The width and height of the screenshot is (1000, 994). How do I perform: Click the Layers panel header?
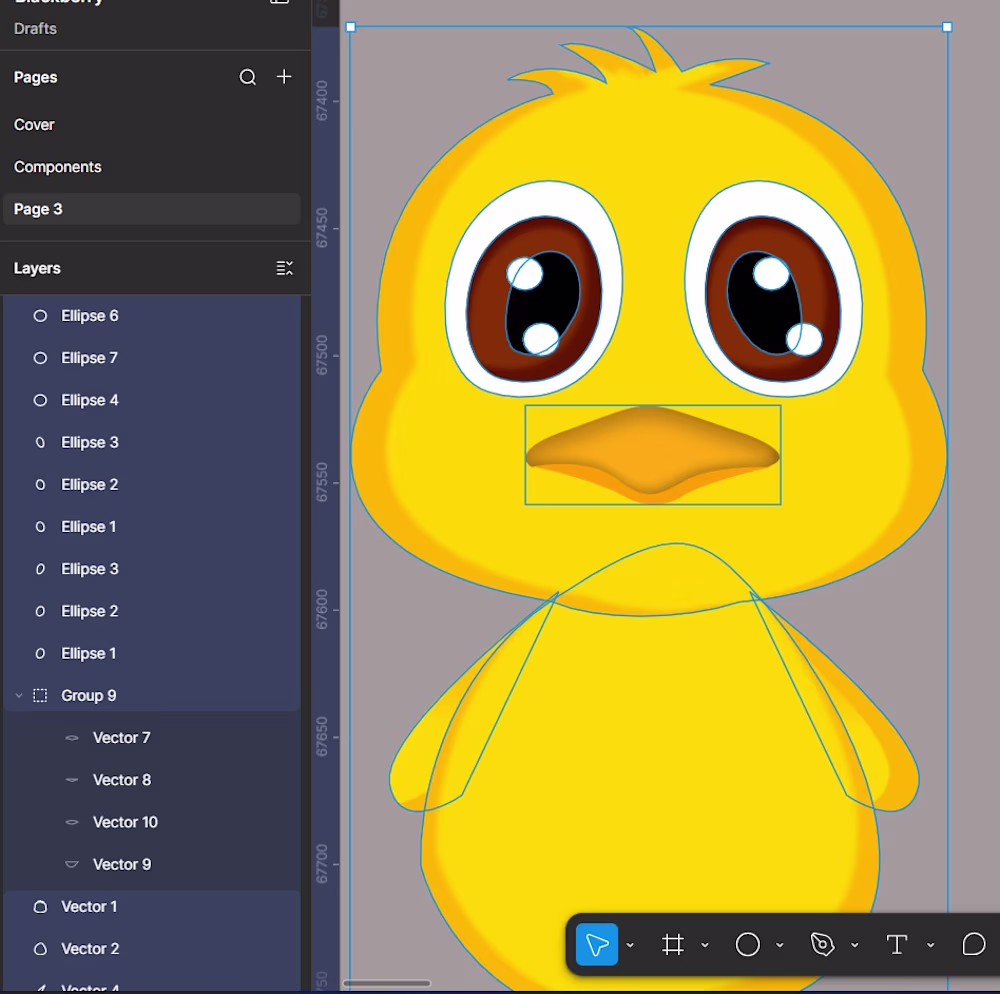(x=37, y=268)
